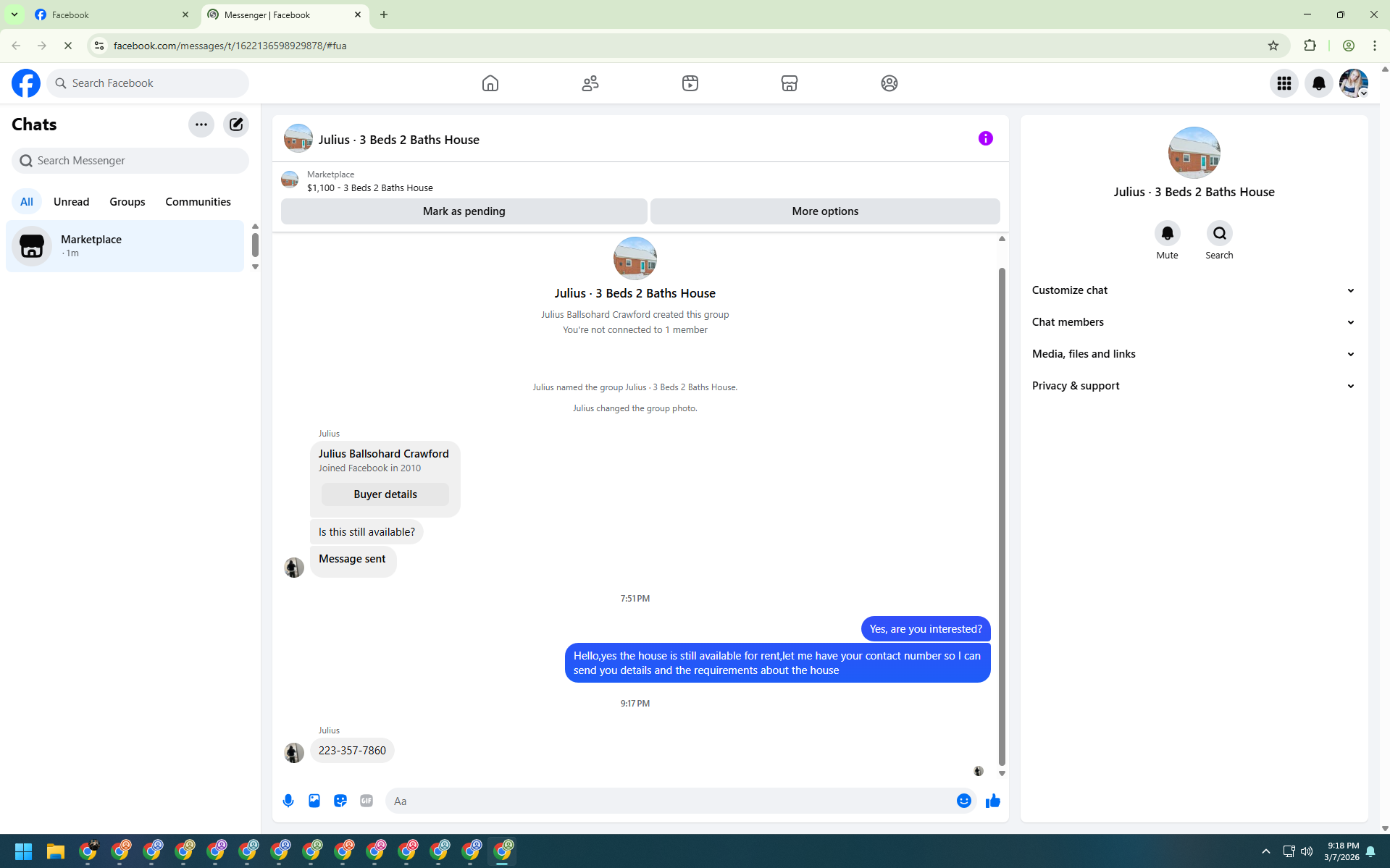Open a new browser tab
This screenshot has width=1390, height=868.
pyautogui.click(x=384, y=14)
